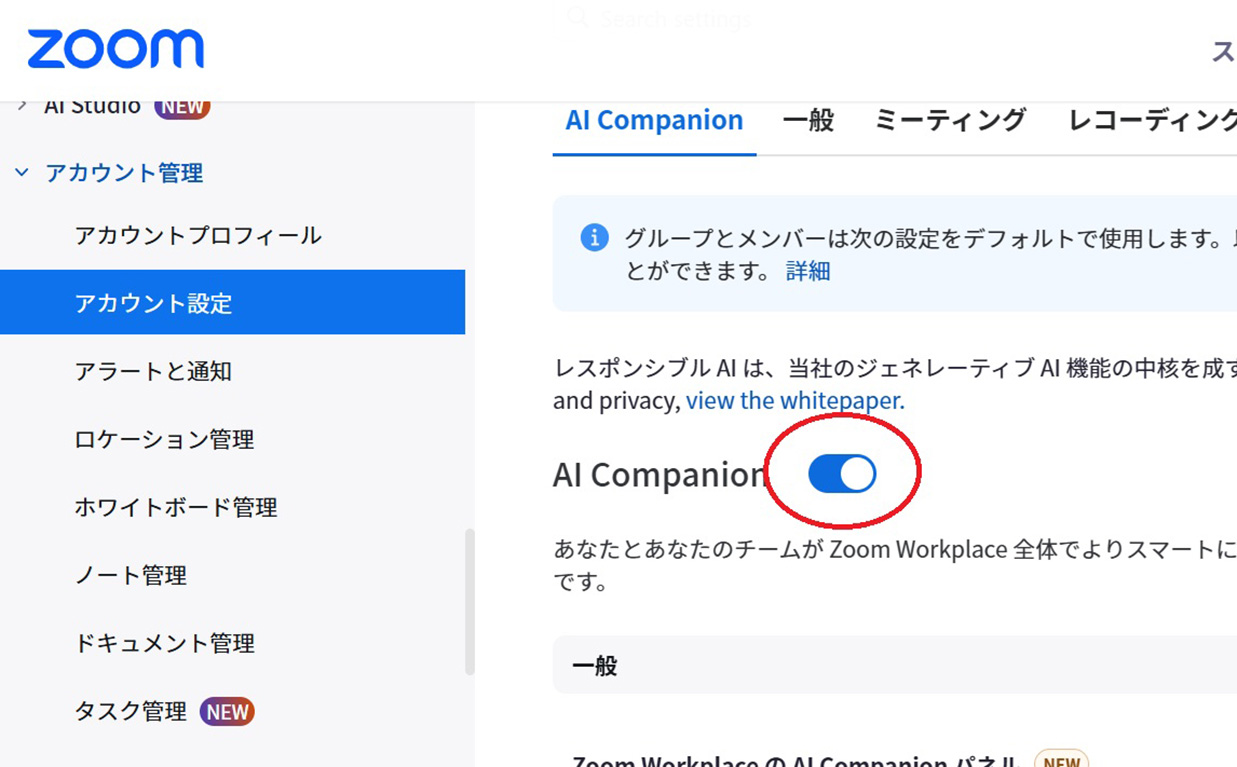Switch to the AI Companion tab
Image resolution: width=1237 pixels, height=767 pixels.
(x=654, y=120)
